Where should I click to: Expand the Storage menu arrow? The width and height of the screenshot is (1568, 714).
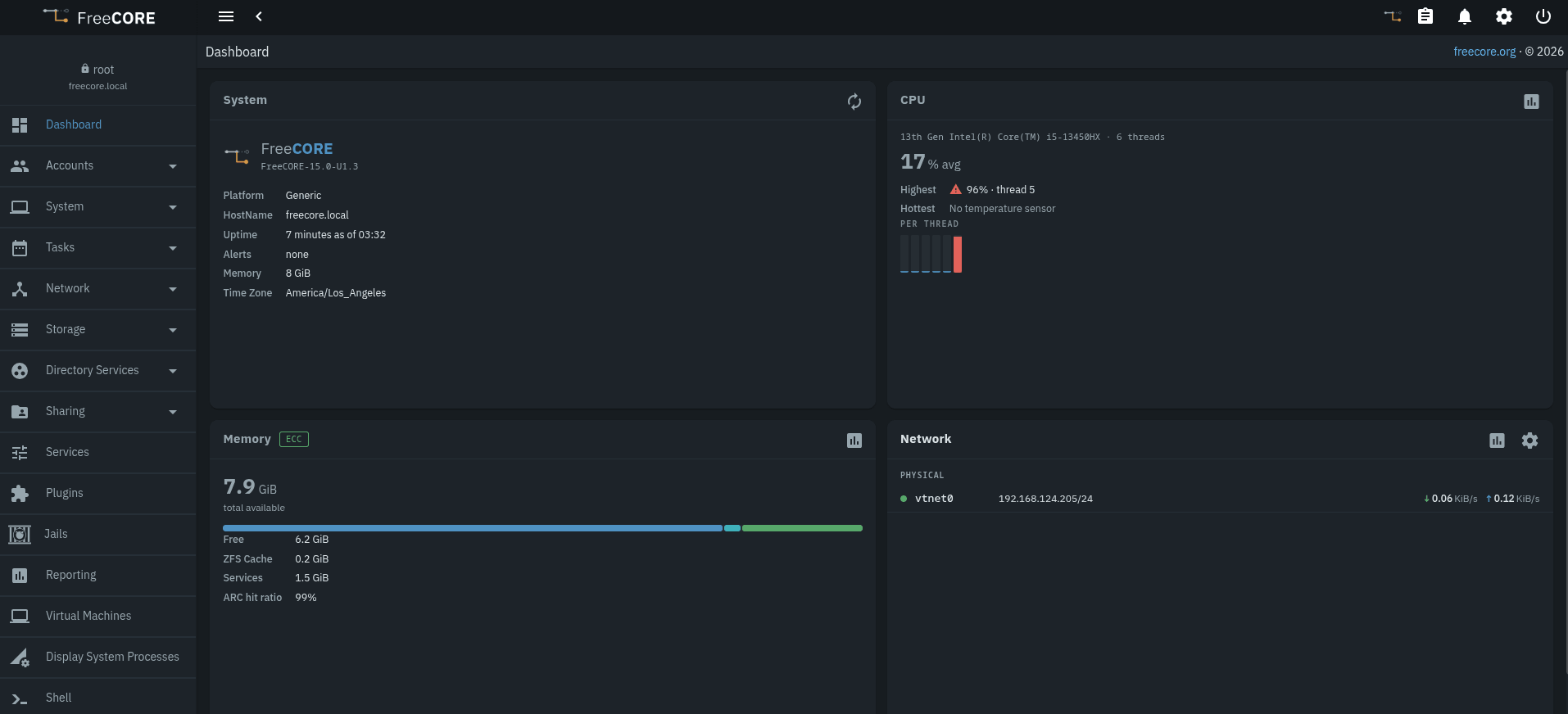173,330
